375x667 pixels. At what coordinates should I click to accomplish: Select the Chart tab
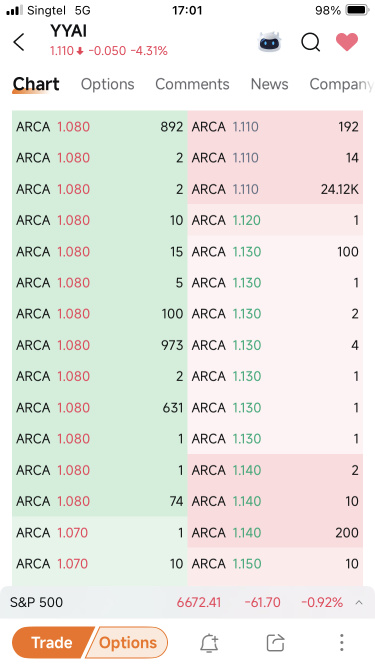[36, 84]
